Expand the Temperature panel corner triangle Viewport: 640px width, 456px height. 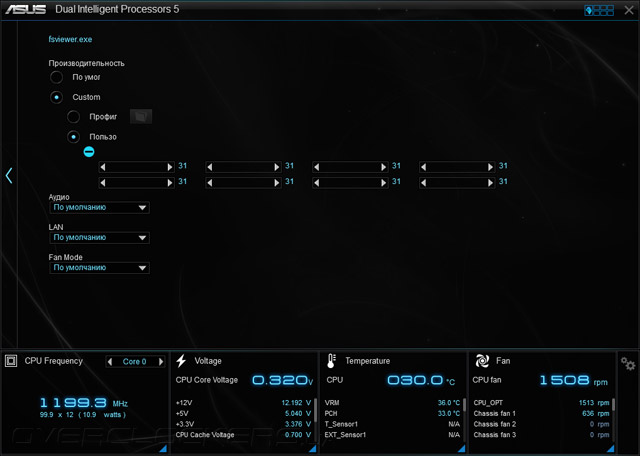click(x=461, y=449)
